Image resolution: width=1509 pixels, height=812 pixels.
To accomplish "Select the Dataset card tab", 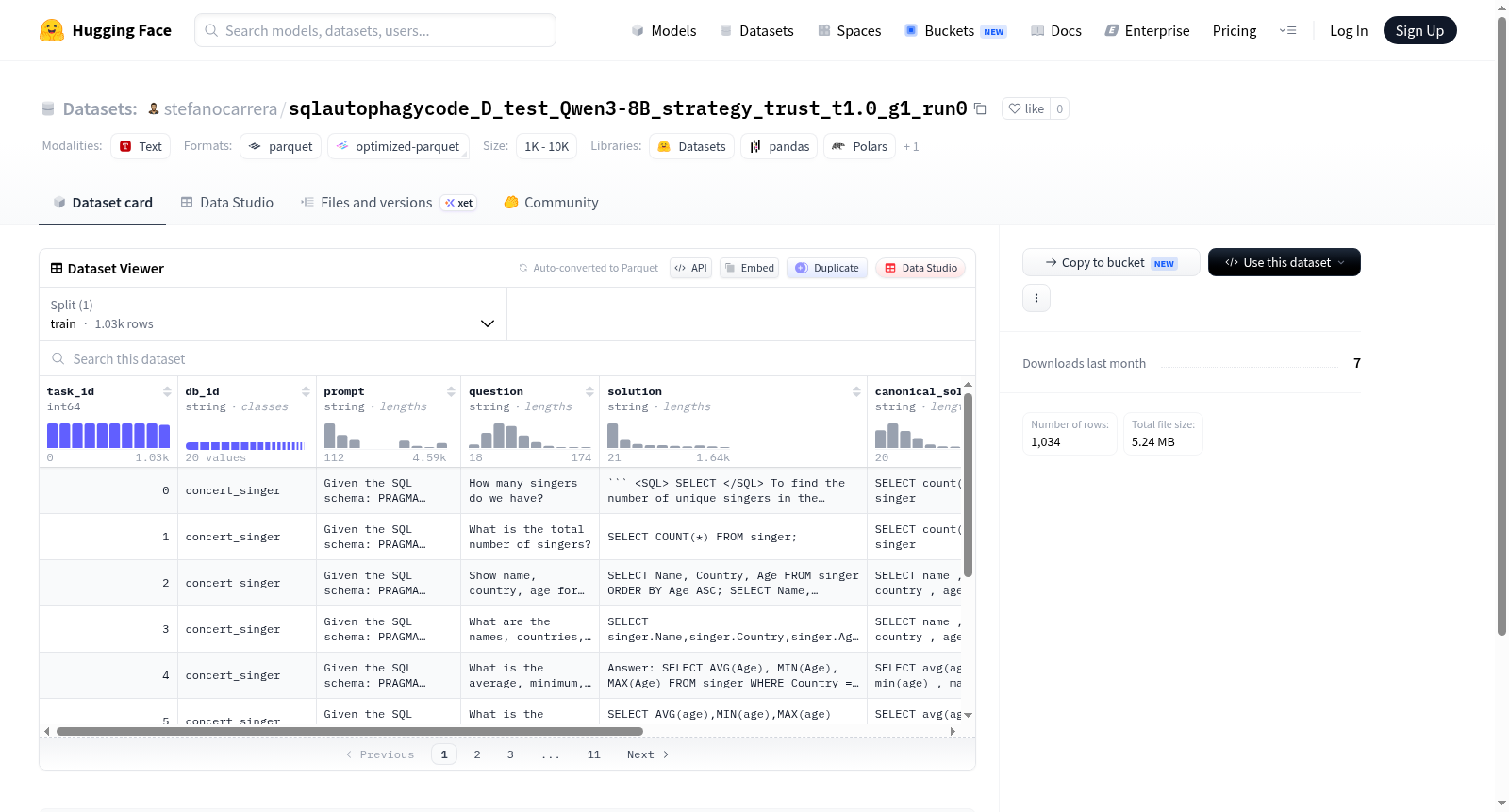I will click(x=102, y=202).
